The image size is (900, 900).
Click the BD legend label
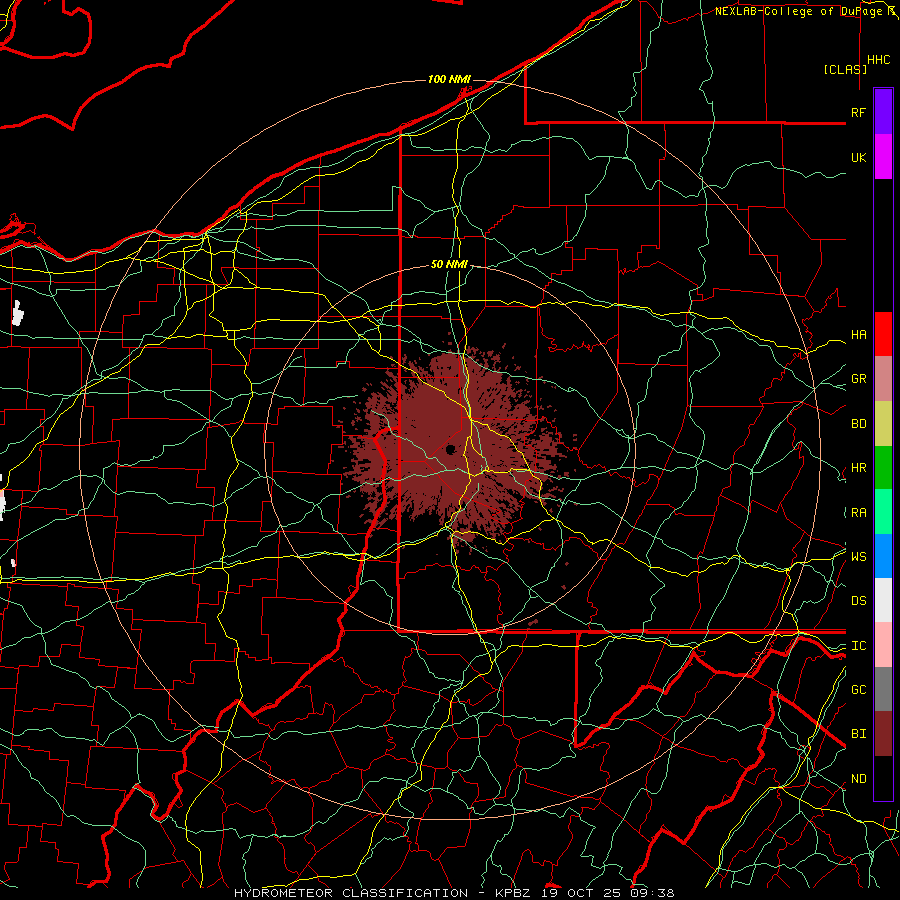[858, 424]
